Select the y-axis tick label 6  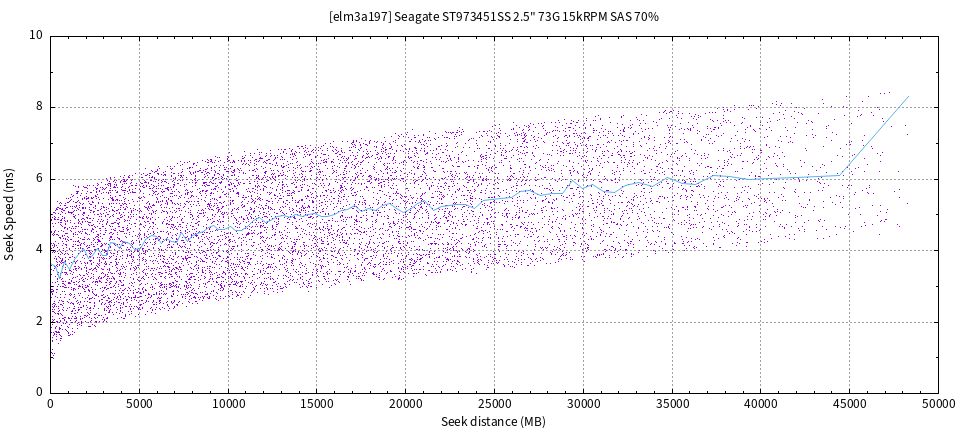[39, 179]
